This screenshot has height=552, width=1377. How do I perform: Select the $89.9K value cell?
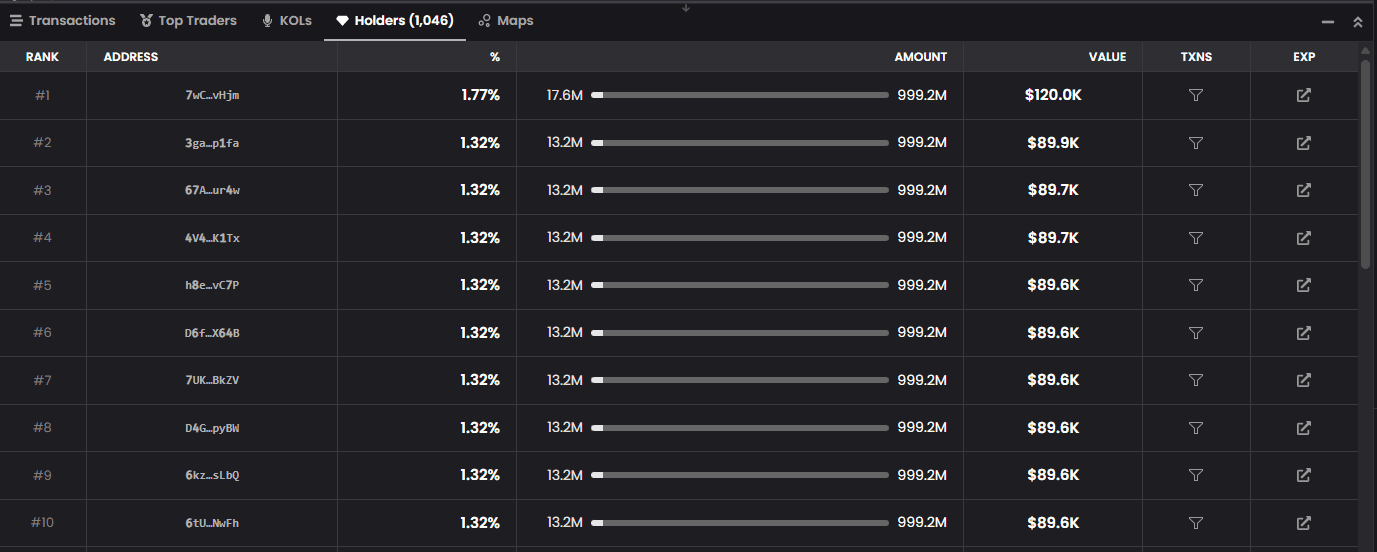click(x=1053, y=143)
